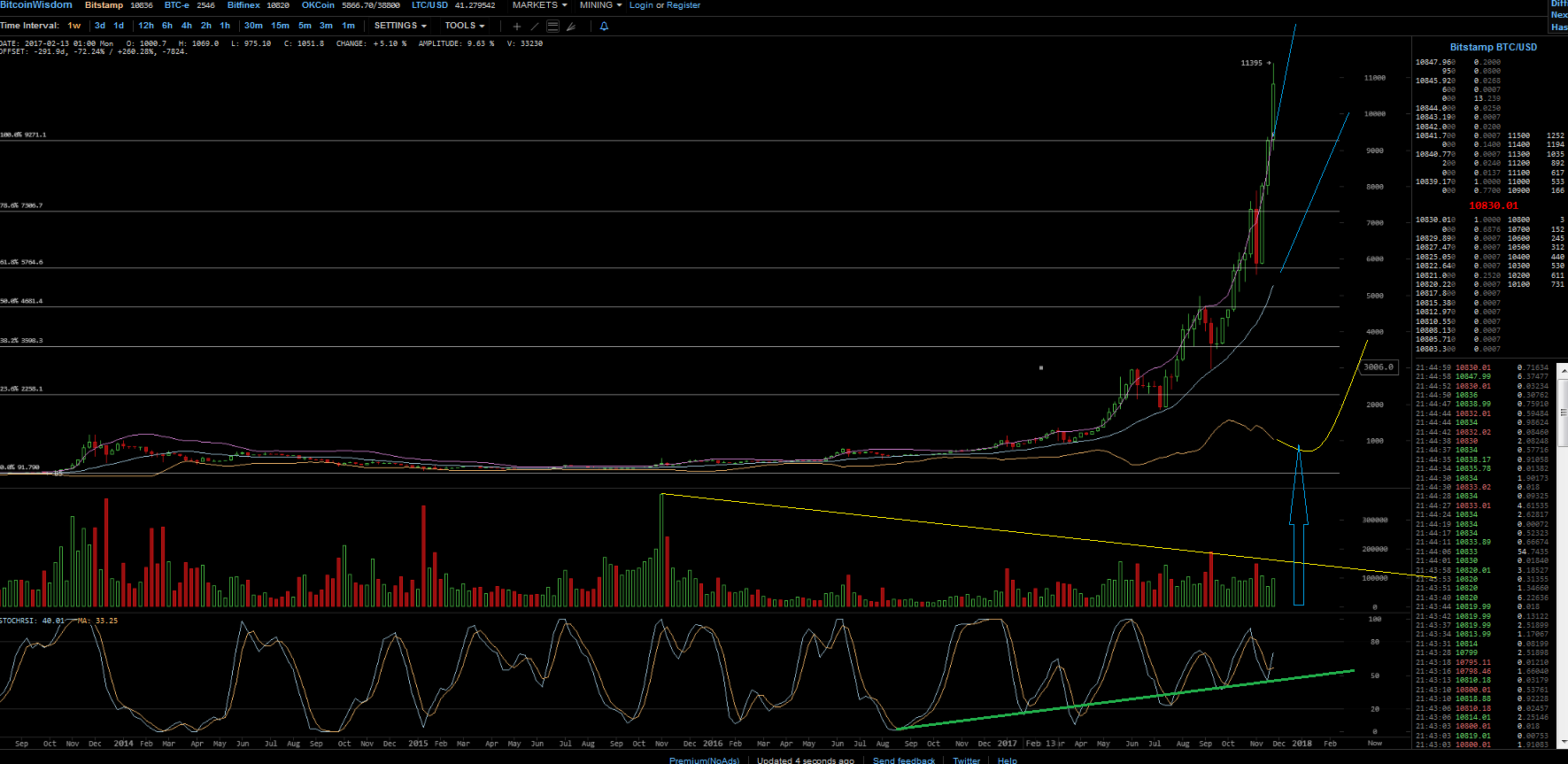The height and width of the screenshot is (764, 1568).
Task: Click the 2017 label on the time axis
Action: (1008, 744)
